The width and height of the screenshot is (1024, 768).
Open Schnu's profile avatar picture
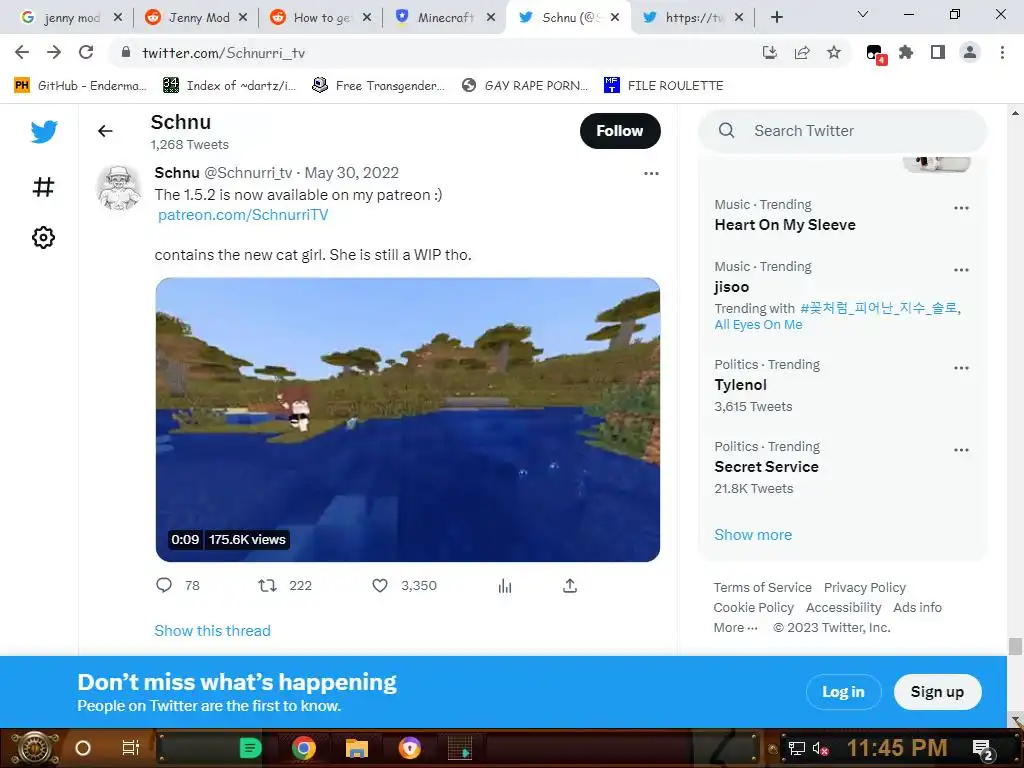point(119,187)
